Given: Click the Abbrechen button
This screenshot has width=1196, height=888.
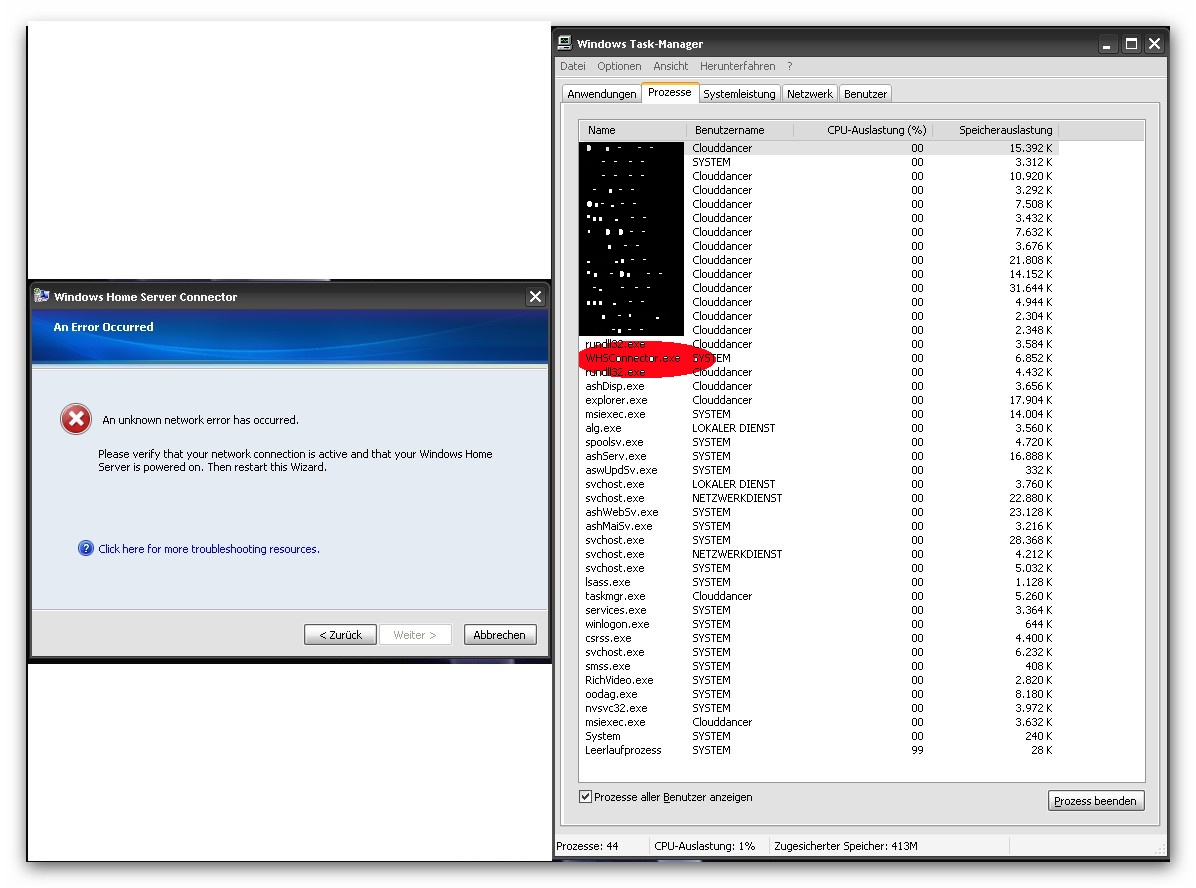Looking at the screenshot, I should pyautogui.click(x=500, y=635).
